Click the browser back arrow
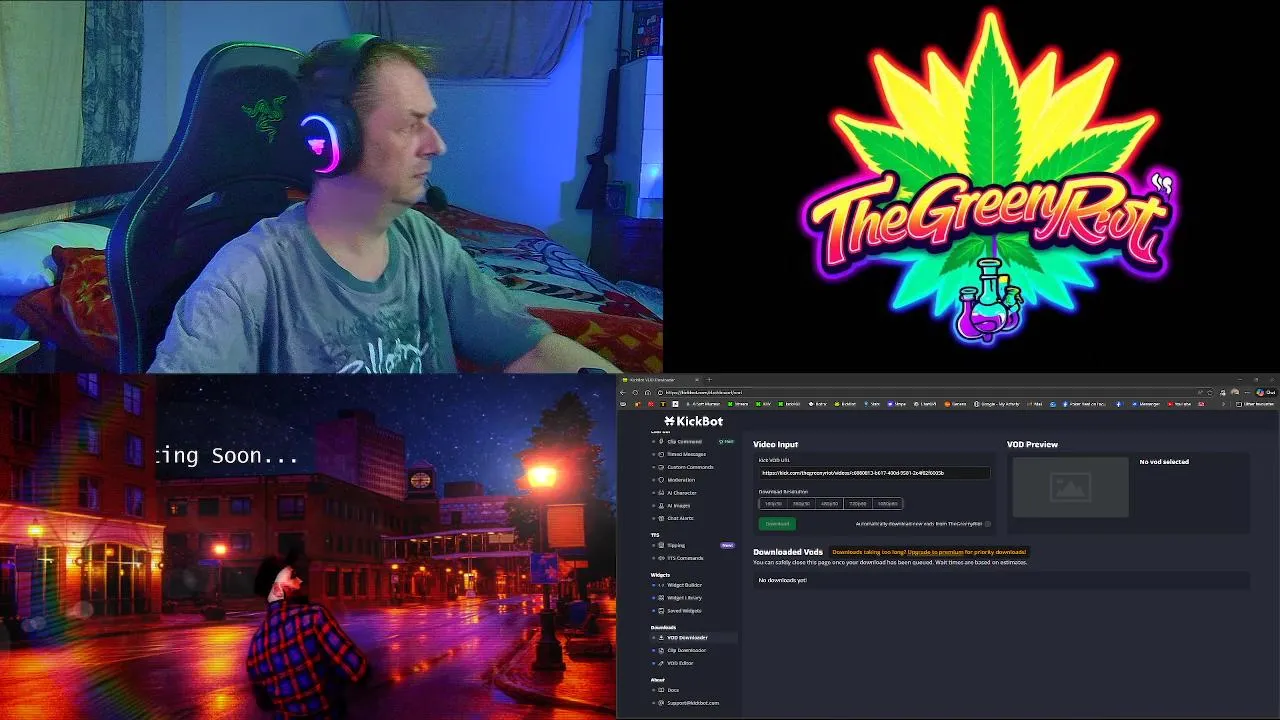Screen dimensions: 1280x720 point(623,392)
